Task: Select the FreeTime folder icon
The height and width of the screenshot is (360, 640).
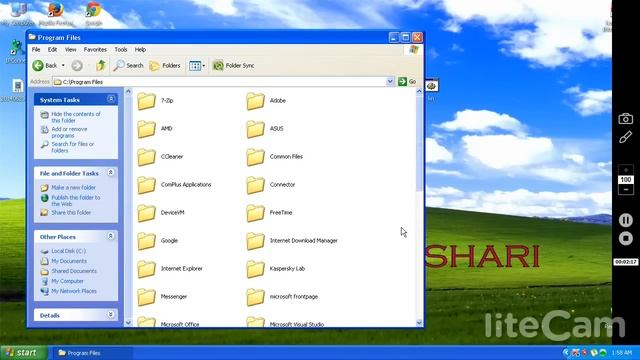Action: (256, 213)
